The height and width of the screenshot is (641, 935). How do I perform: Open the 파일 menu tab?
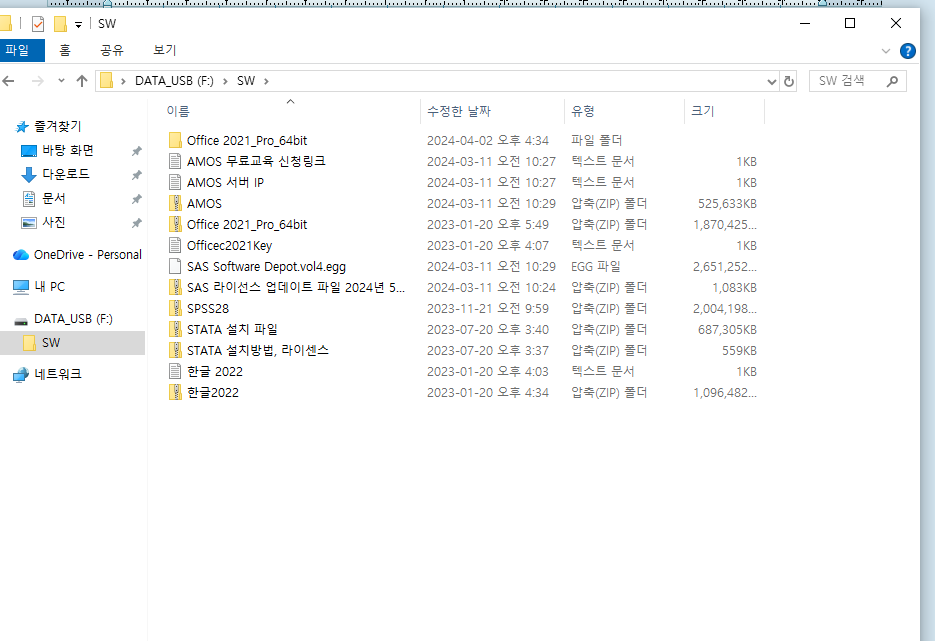18,50
